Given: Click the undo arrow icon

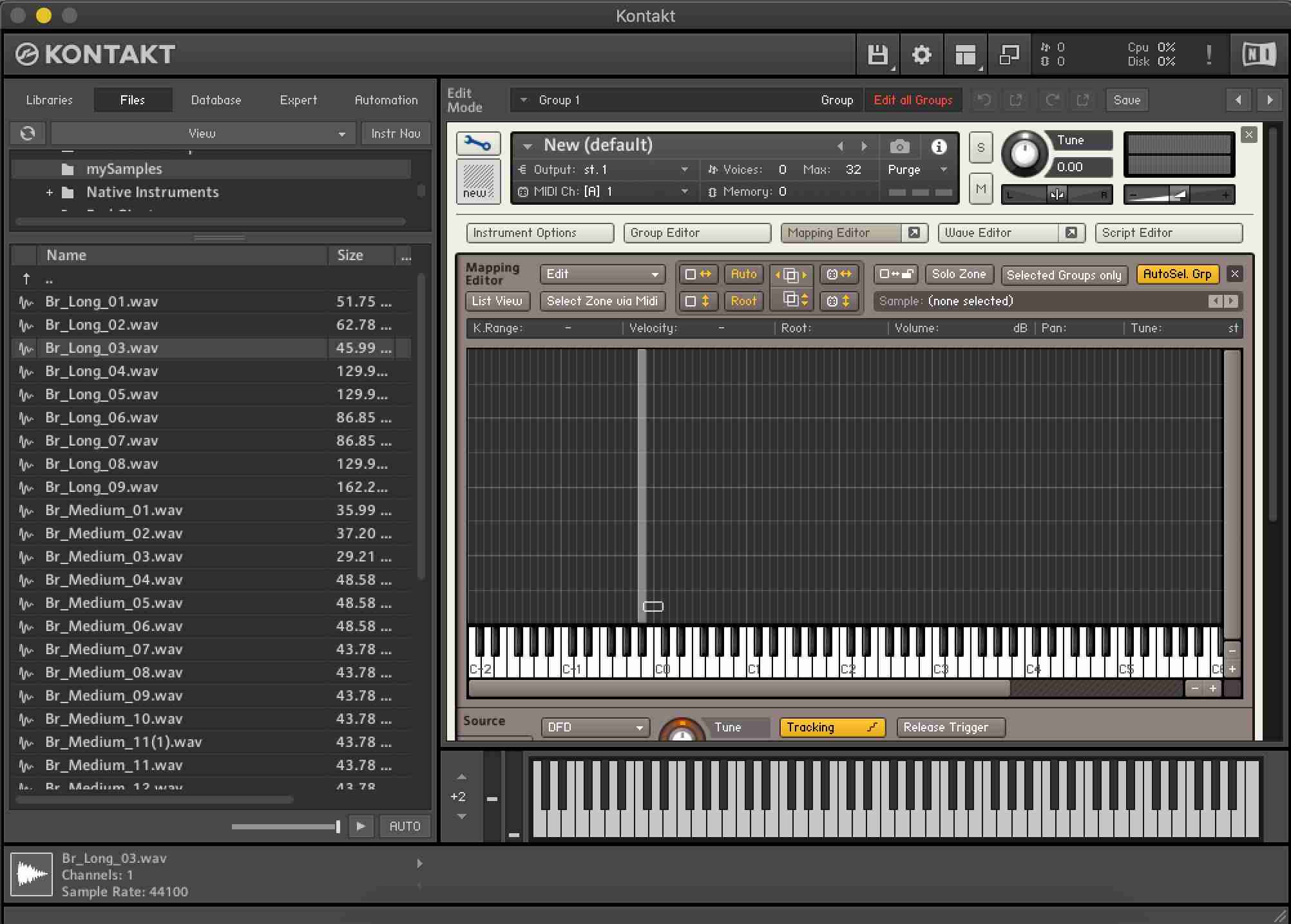Looking at the screenshot, I should click(x=984, y=100).
